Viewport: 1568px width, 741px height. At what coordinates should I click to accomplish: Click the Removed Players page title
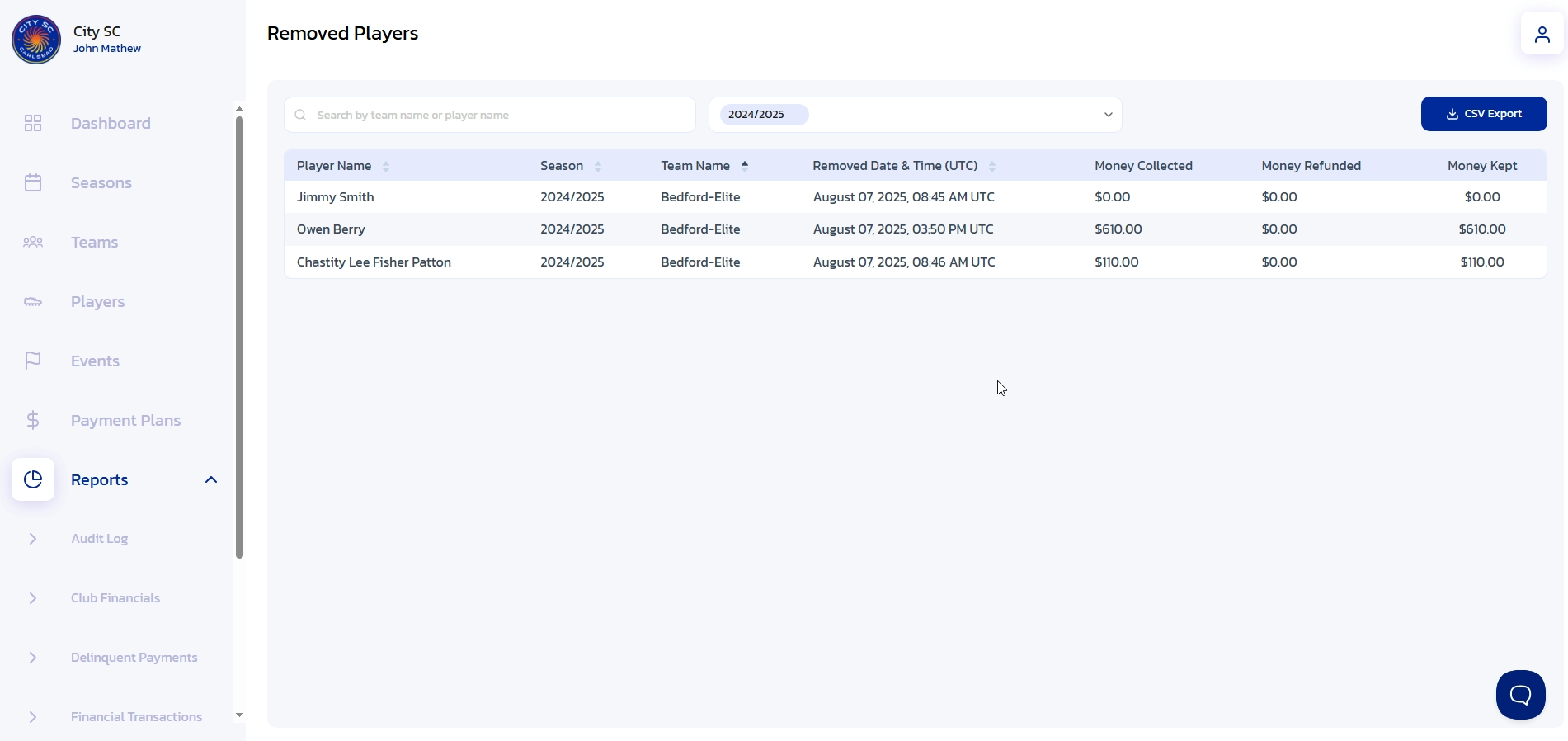pyautogui.click(x=342, y=33)
